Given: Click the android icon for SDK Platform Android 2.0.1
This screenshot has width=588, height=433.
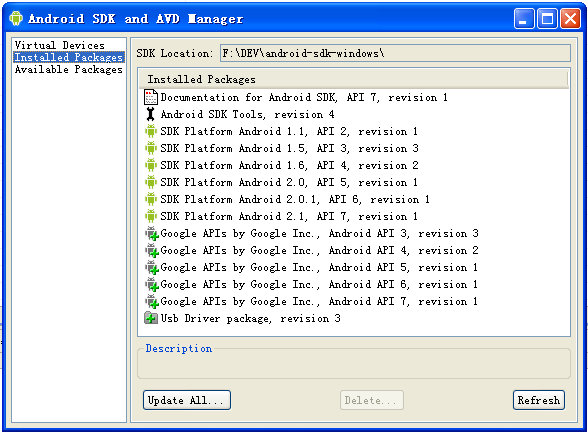Looking at the screenshot, I should click(x=151, y=199).
